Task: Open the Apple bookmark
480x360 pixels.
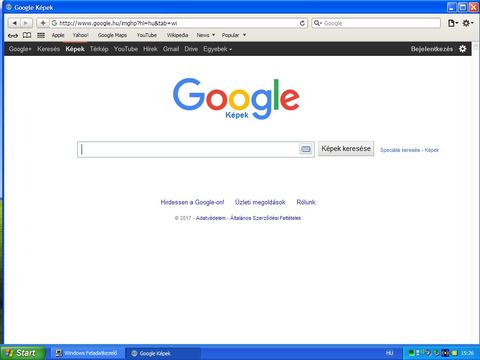Action: click(58, 35)
